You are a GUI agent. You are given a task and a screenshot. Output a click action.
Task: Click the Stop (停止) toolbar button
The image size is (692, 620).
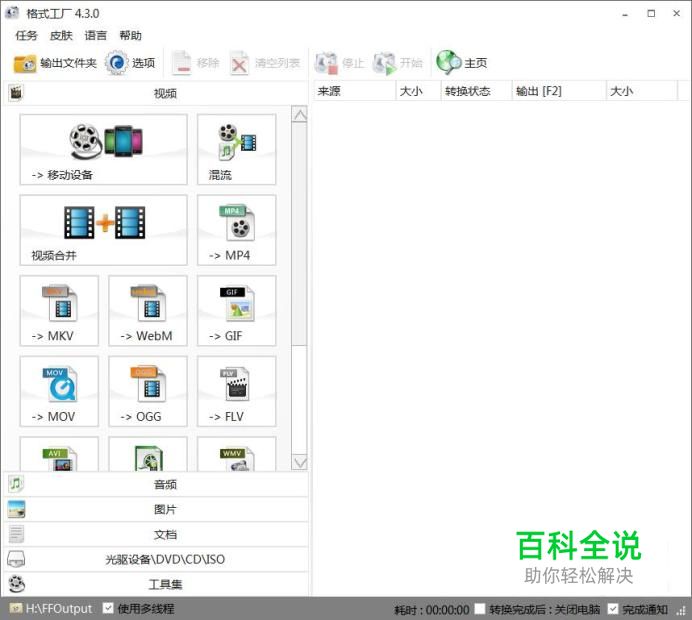339,63
